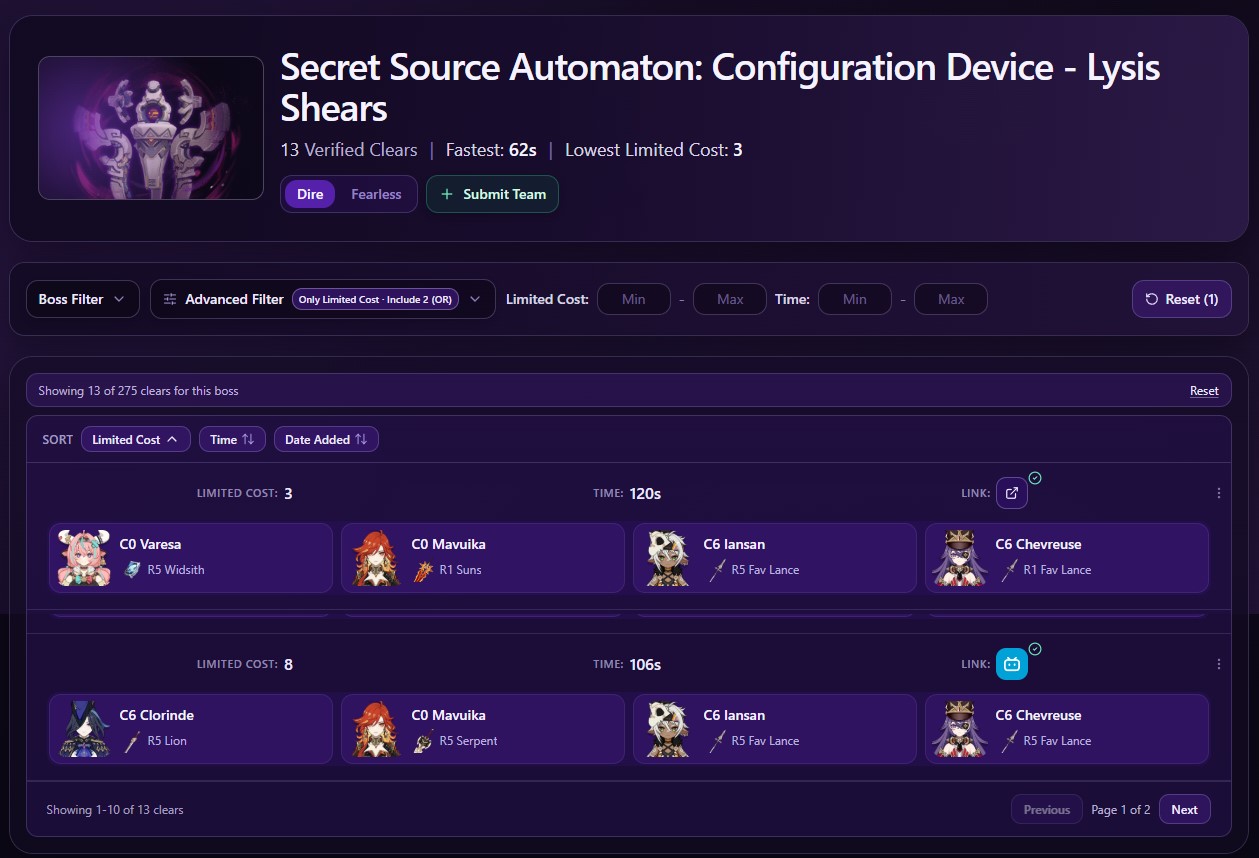The width and height of the screenshot is (1259, 858).
Task: Switch to the Fearless difficulty
Action: tap(376, 194)
